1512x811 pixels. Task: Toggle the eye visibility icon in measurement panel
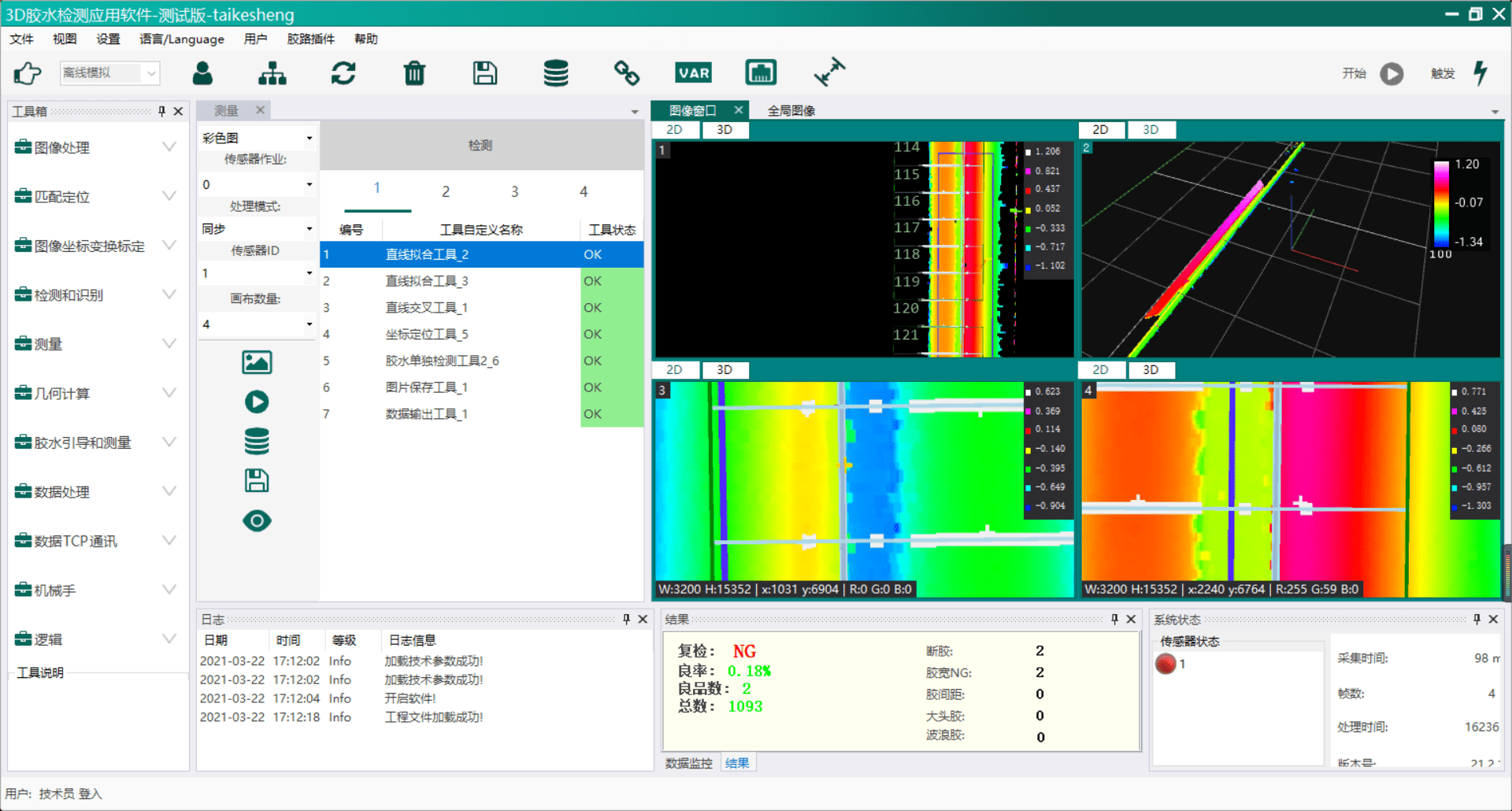[257, 520]
